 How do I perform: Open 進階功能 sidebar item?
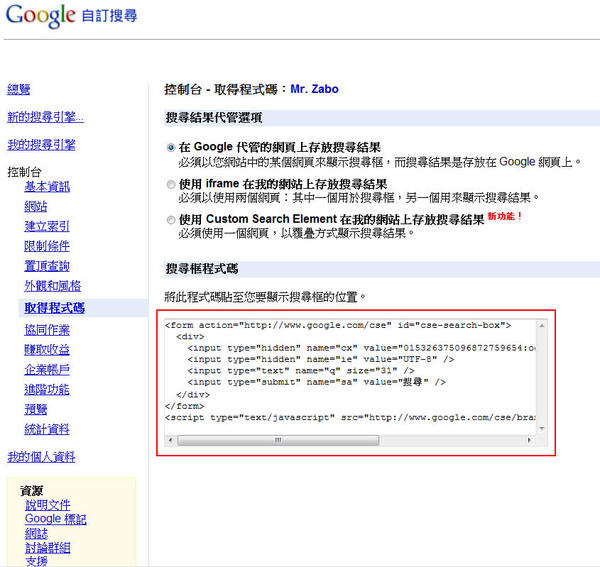pyautogui.click(x=47, y=389)
